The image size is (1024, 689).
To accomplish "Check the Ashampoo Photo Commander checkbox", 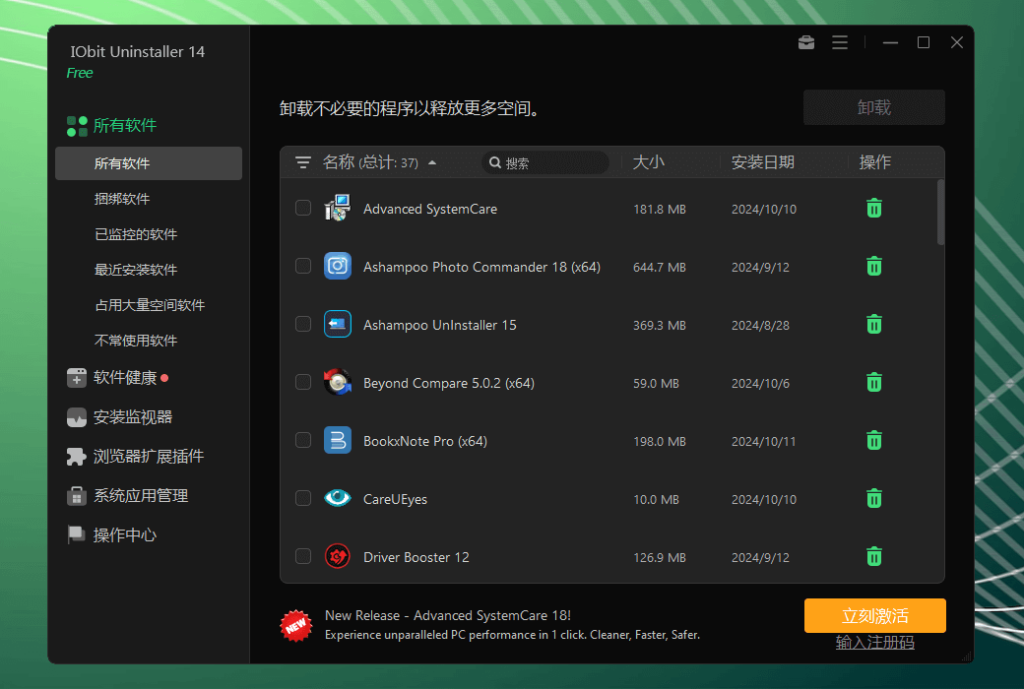I will click(303, 266).
